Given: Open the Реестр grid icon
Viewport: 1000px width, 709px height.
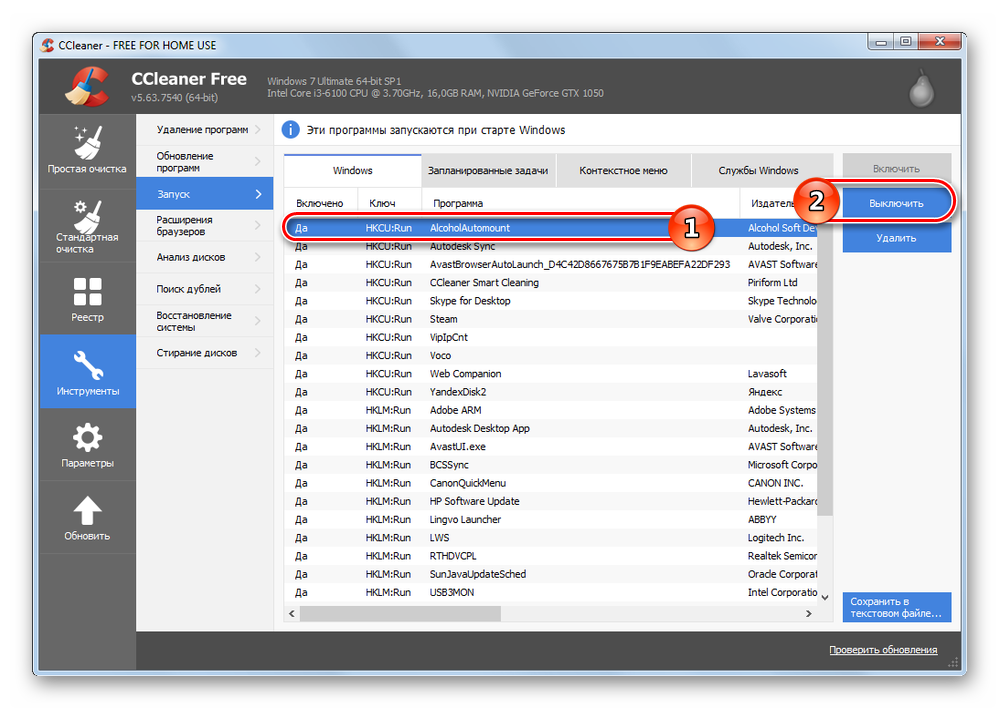Looking at the screenshot, I should [x=87, y=292].
